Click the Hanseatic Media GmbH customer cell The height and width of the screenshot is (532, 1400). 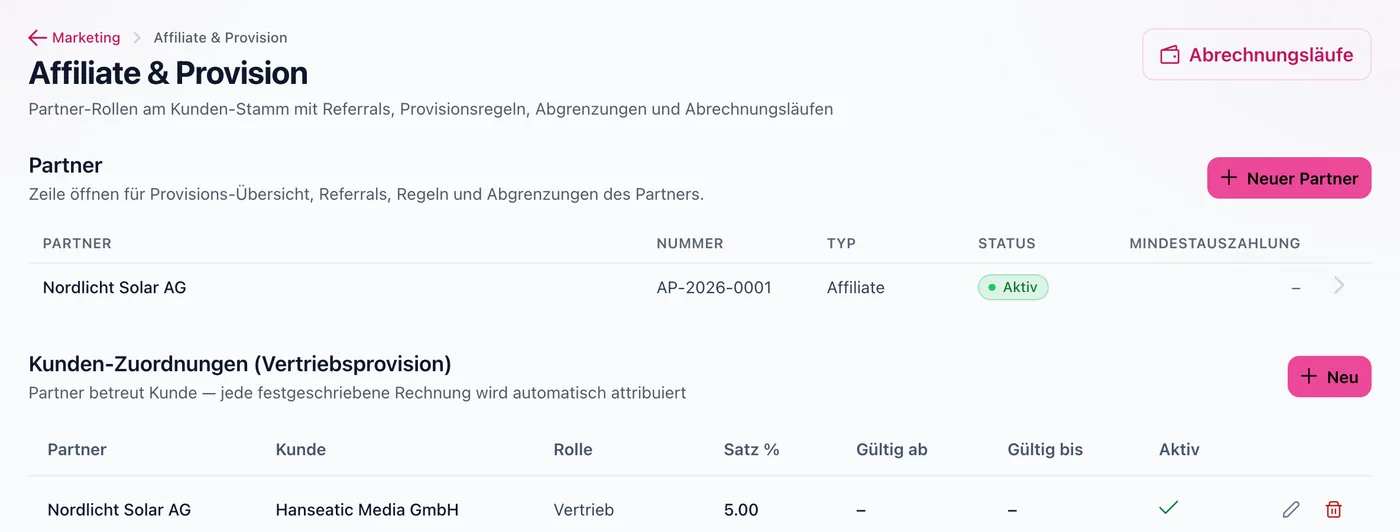coord(367,510)
